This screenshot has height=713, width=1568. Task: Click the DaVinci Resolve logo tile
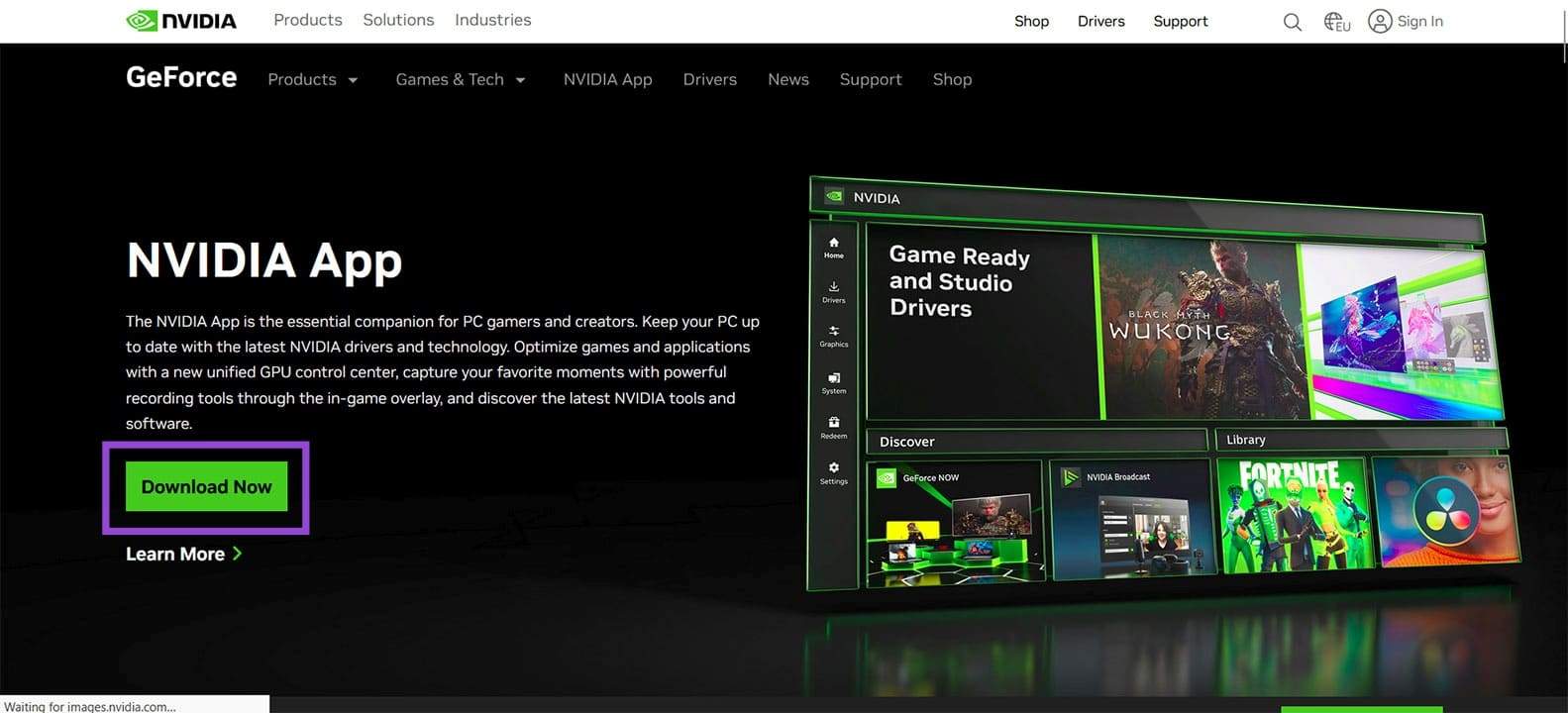click(x=1446, y=512)
